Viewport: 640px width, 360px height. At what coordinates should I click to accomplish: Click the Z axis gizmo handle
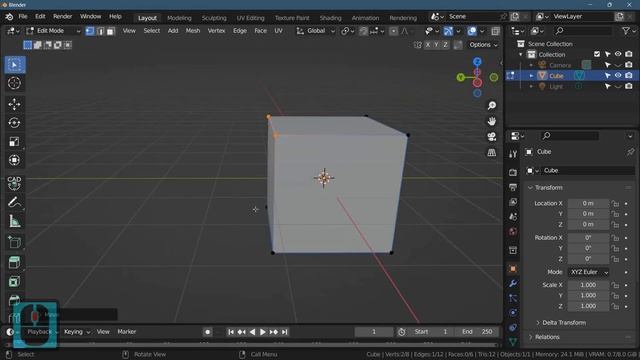477,62
